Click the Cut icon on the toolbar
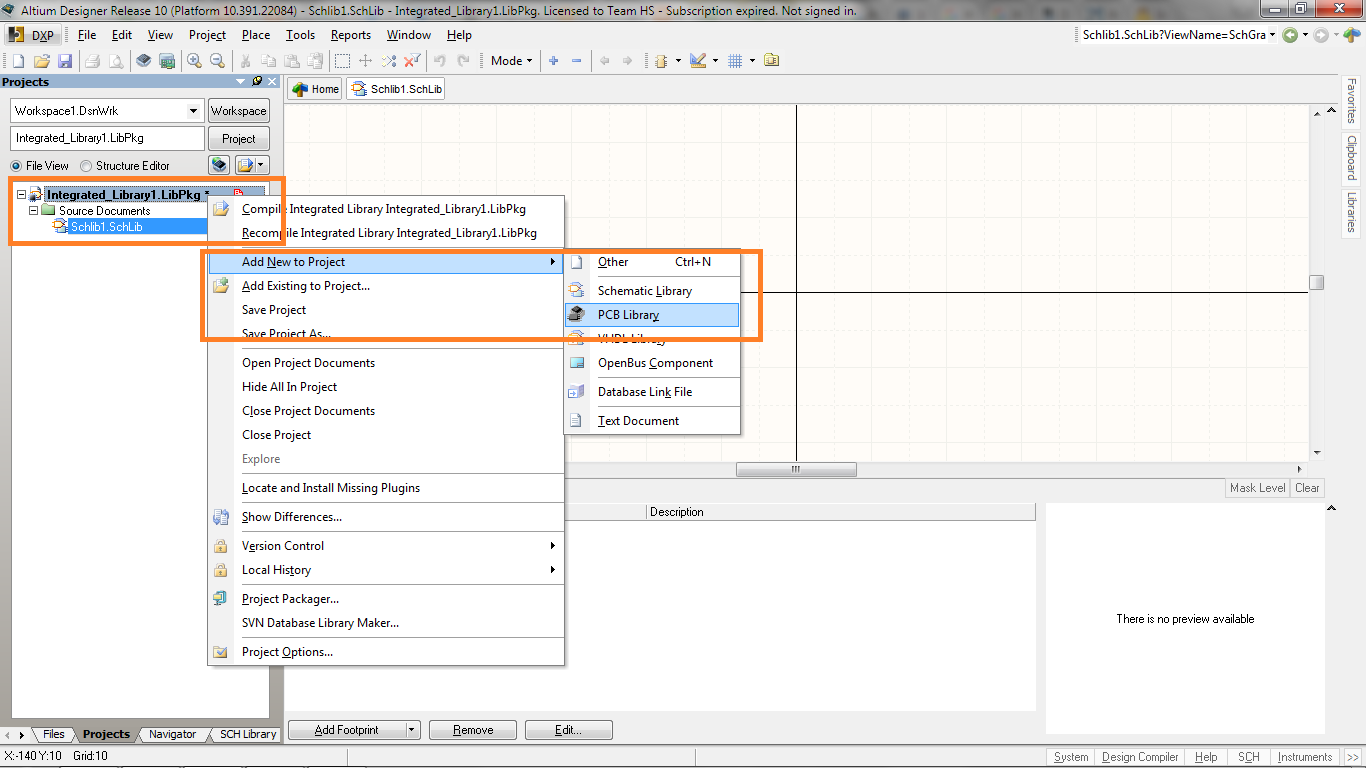 coord(244,60)
